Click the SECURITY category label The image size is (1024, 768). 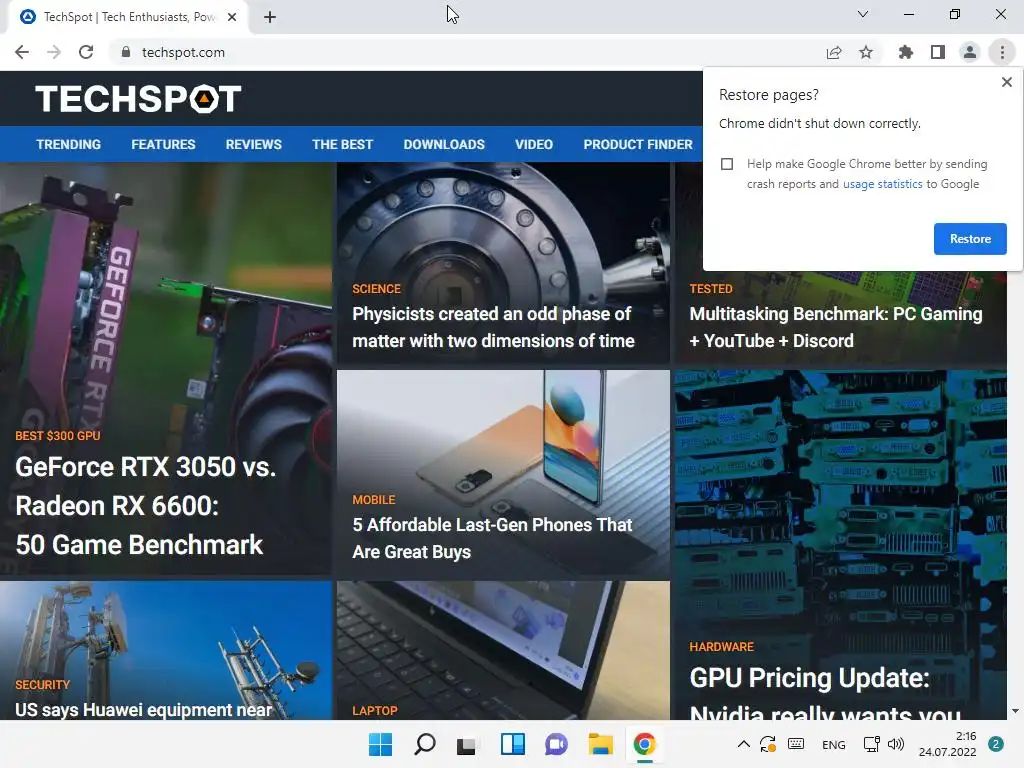pyautogui.click(x=42, y=684)
